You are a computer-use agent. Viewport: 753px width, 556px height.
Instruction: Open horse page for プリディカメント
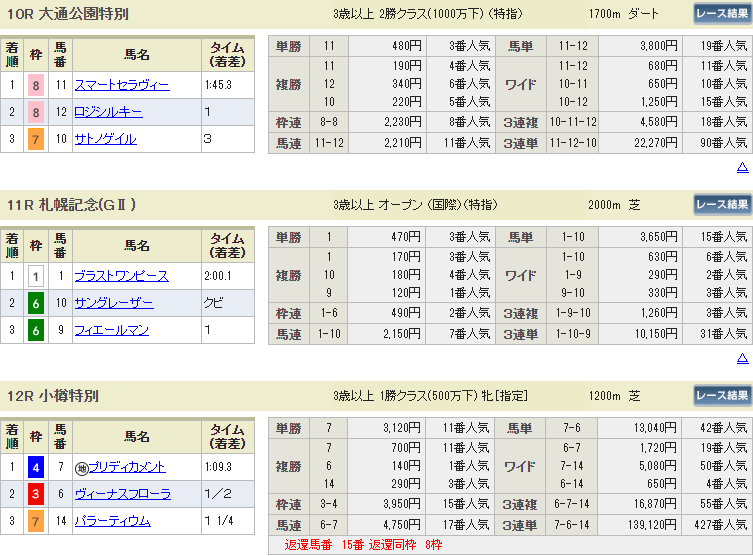click(x=127, y=467)
